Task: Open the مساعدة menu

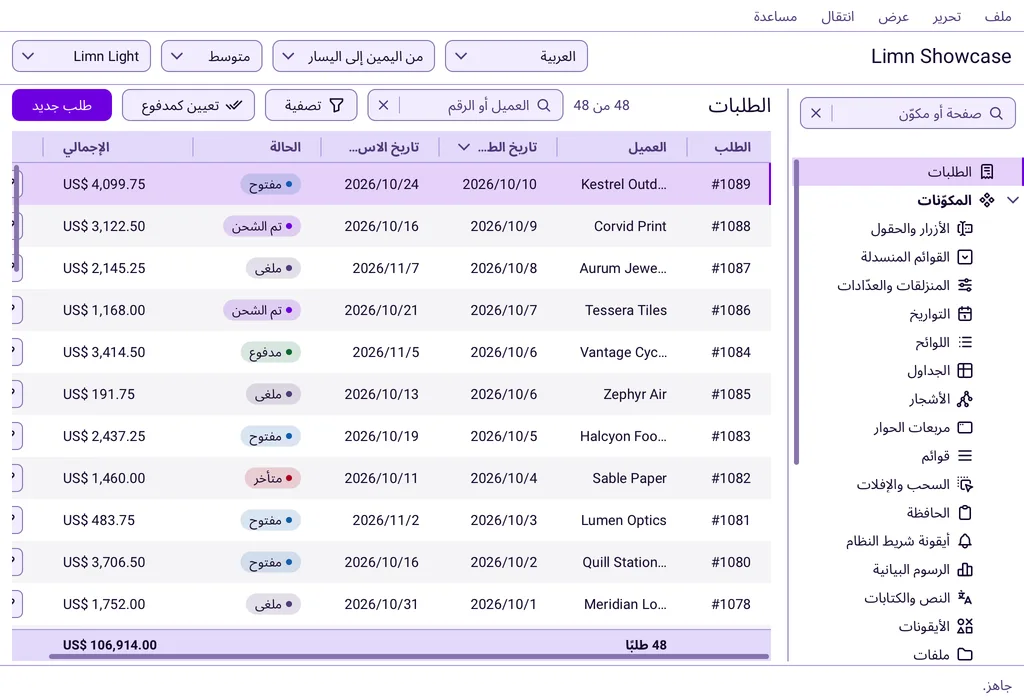Action: point(775,17)
